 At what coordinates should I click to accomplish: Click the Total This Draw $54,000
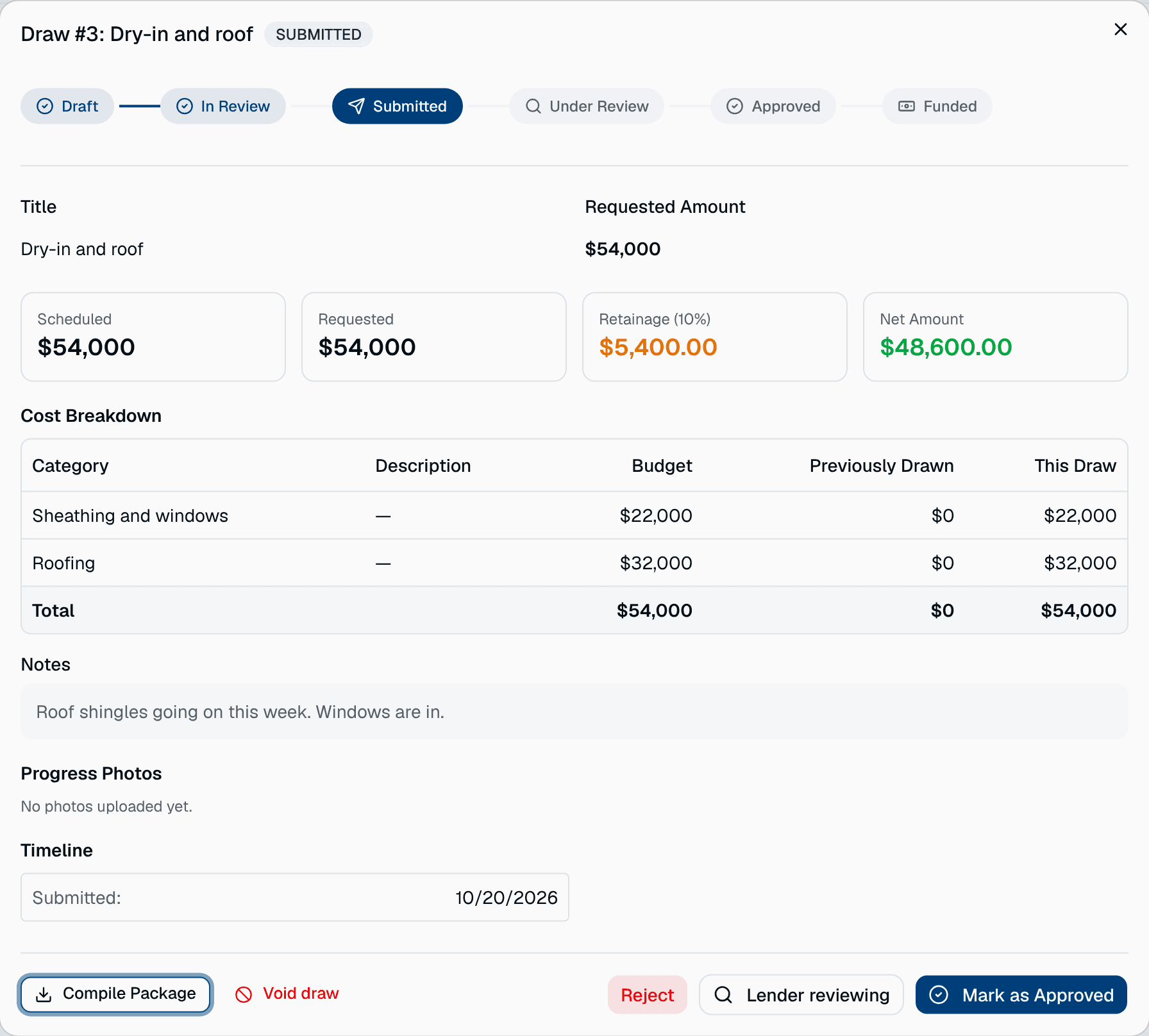coord(1078,610)
